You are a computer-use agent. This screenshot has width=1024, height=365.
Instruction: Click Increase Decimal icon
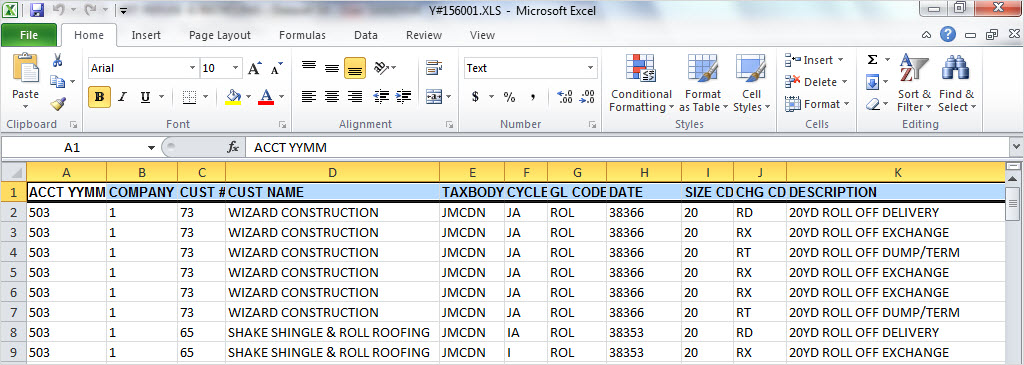(x=564, y=97)
